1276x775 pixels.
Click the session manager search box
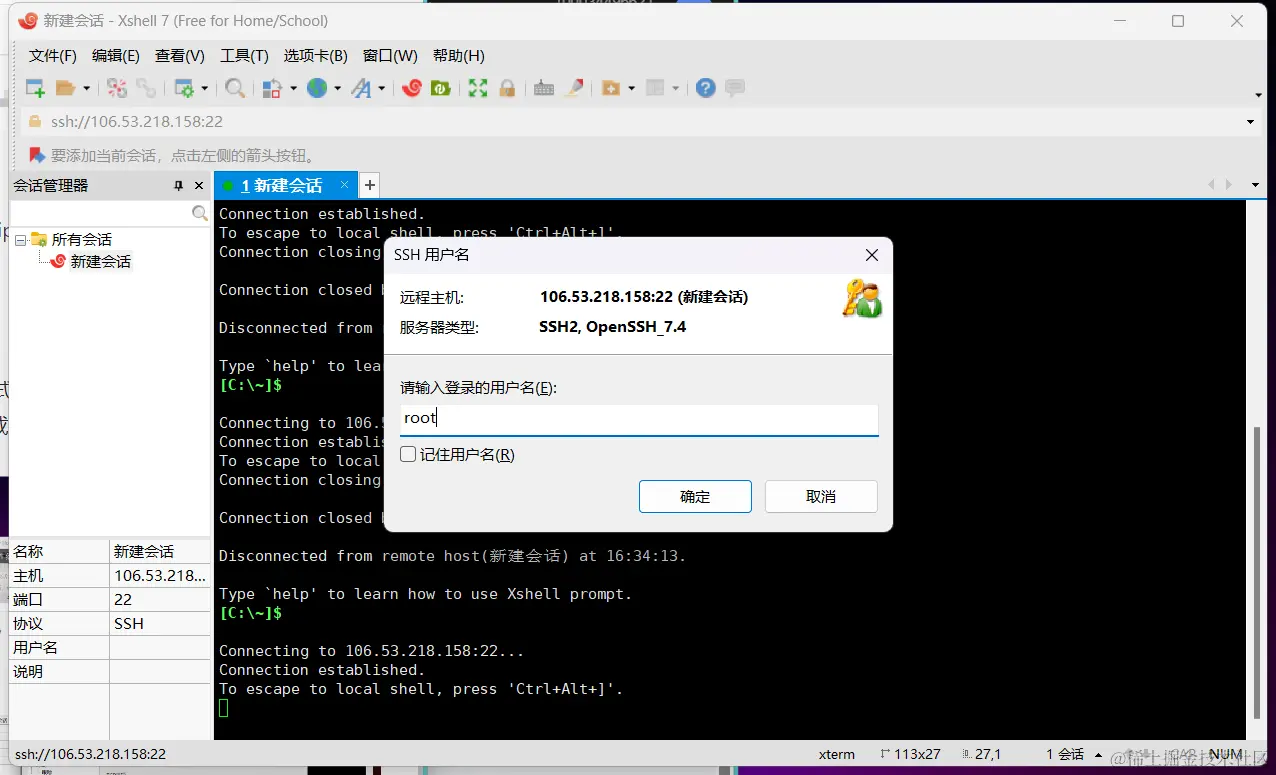point(100,213)
